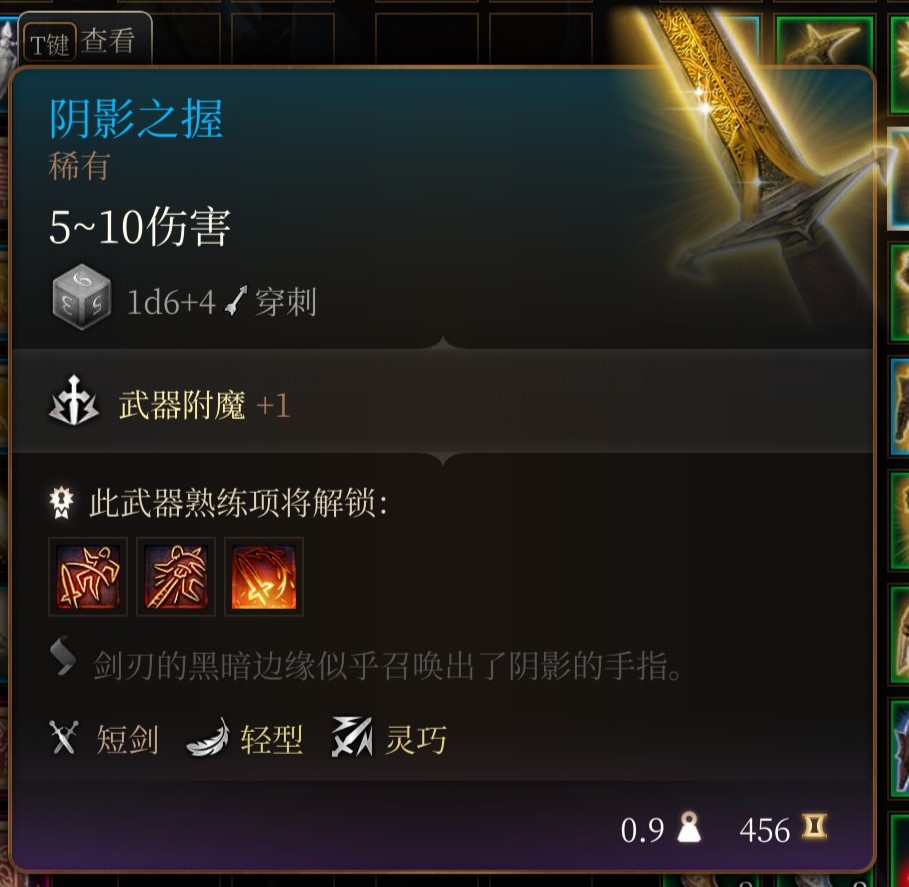
Task: Select the green star inventory slot
Action: [x=824, y=41]
